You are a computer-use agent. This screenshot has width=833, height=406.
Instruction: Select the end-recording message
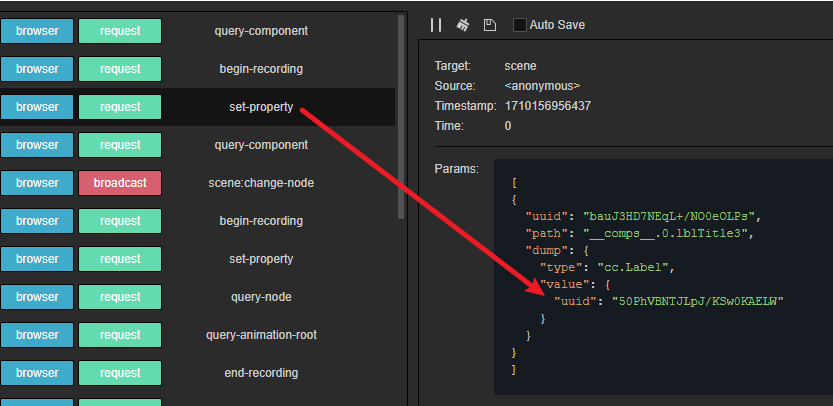pyautogui.click(x=261, y=373)
